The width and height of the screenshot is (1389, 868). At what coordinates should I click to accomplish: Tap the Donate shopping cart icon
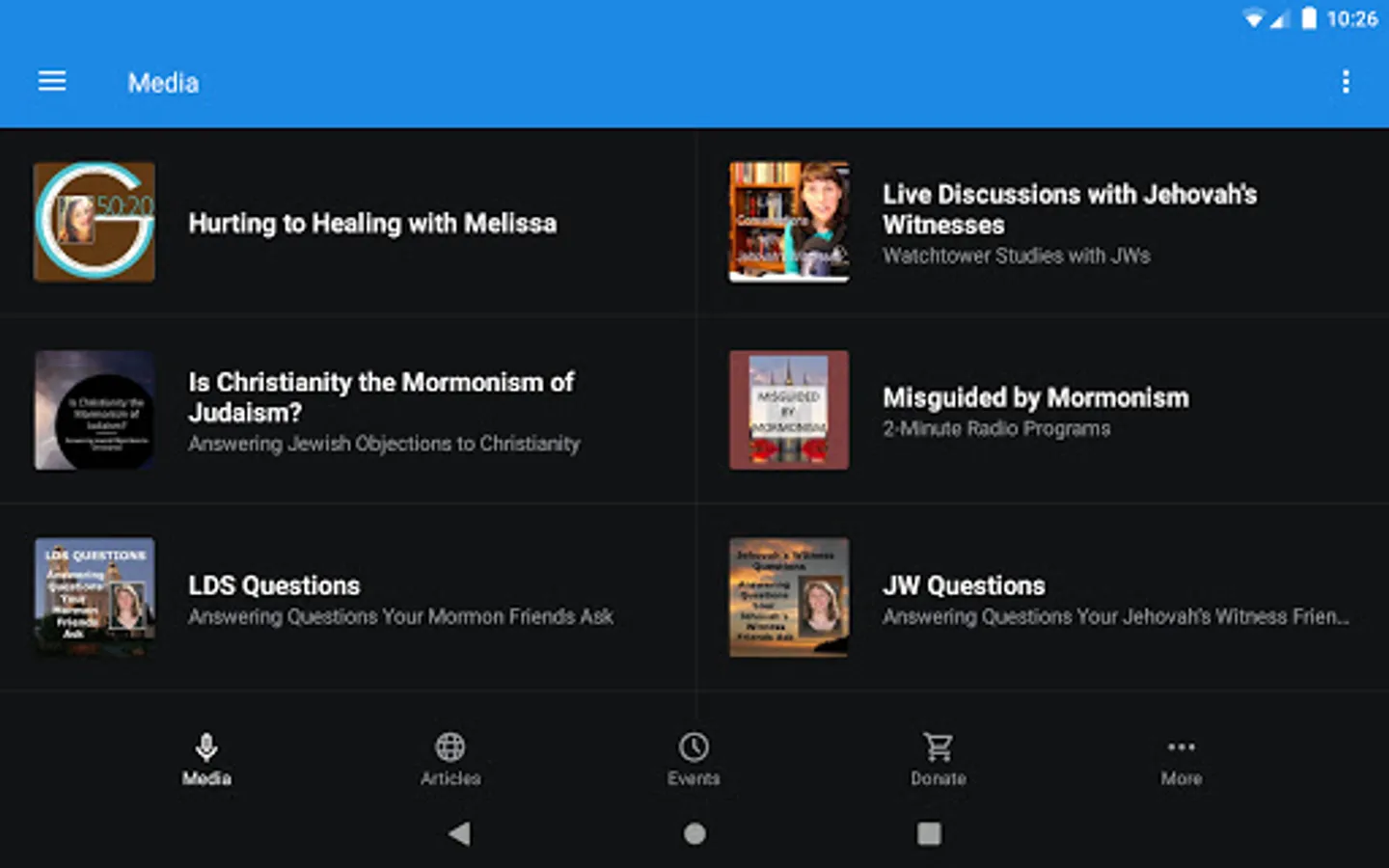[x=938, y=746]
